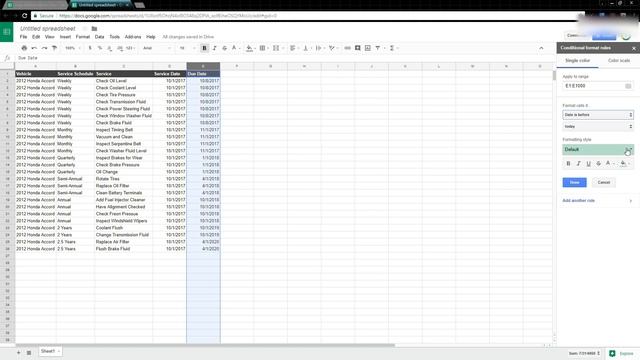This screenshot has height=360, width=640.
Task: Open the today value dropdown
Action: pos(598,127)
